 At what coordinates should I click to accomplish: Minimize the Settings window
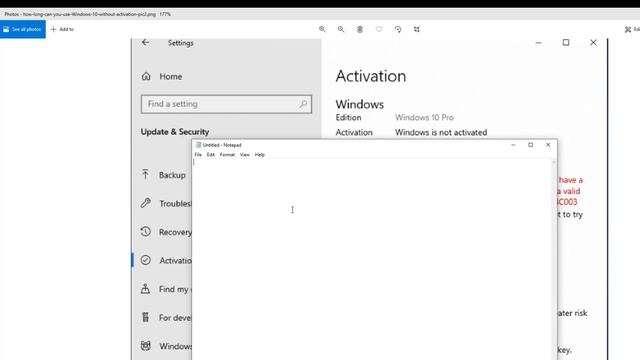539,42
